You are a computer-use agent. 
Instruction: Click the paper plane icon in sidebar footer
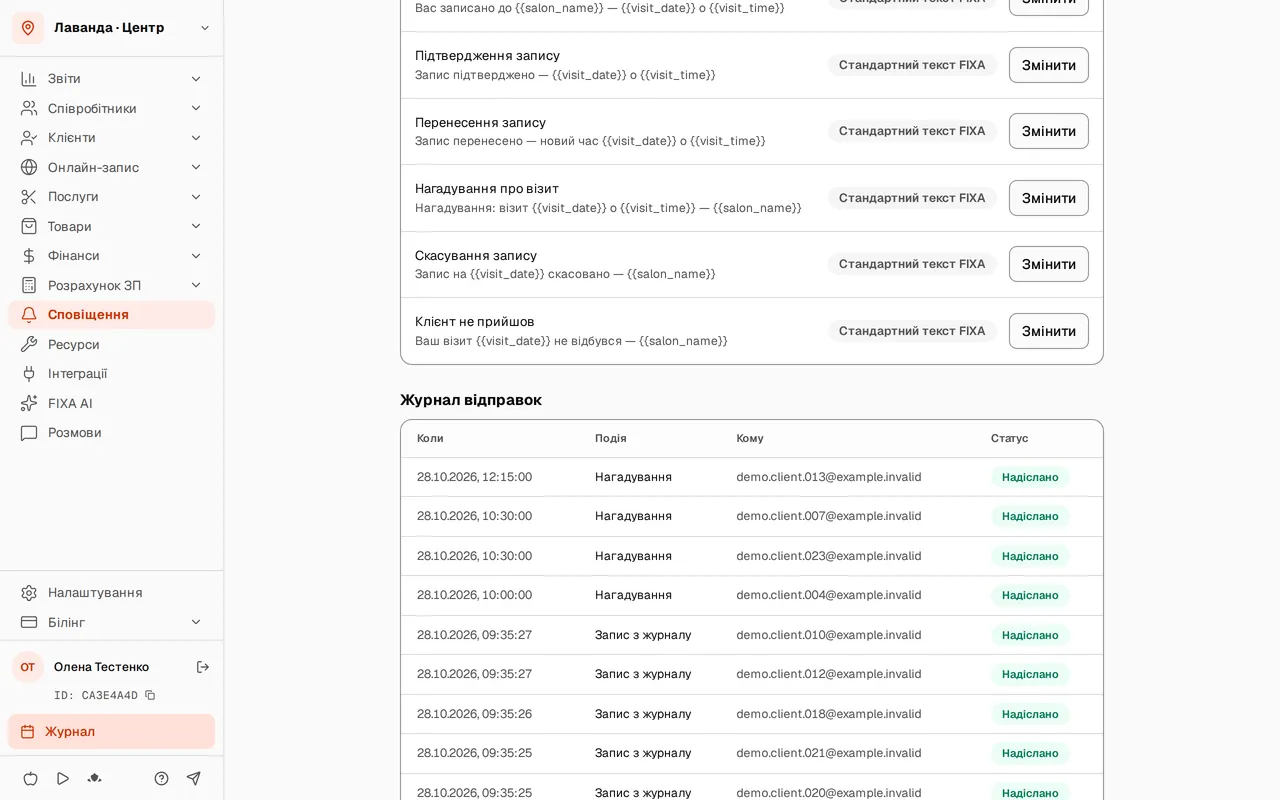(x=194, y=778)
